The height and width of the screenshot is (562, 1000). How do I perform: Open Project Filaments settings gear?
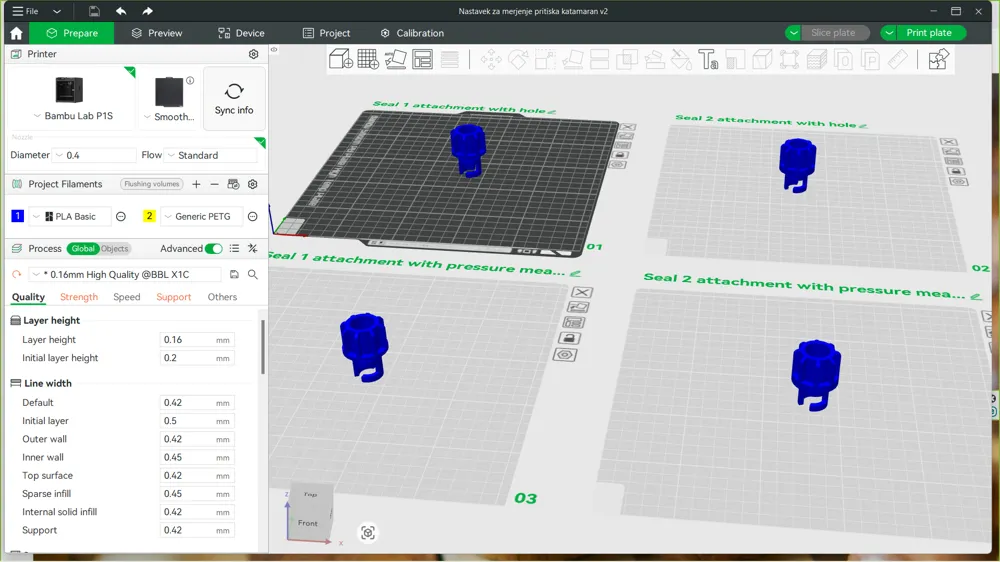(253, 184)
